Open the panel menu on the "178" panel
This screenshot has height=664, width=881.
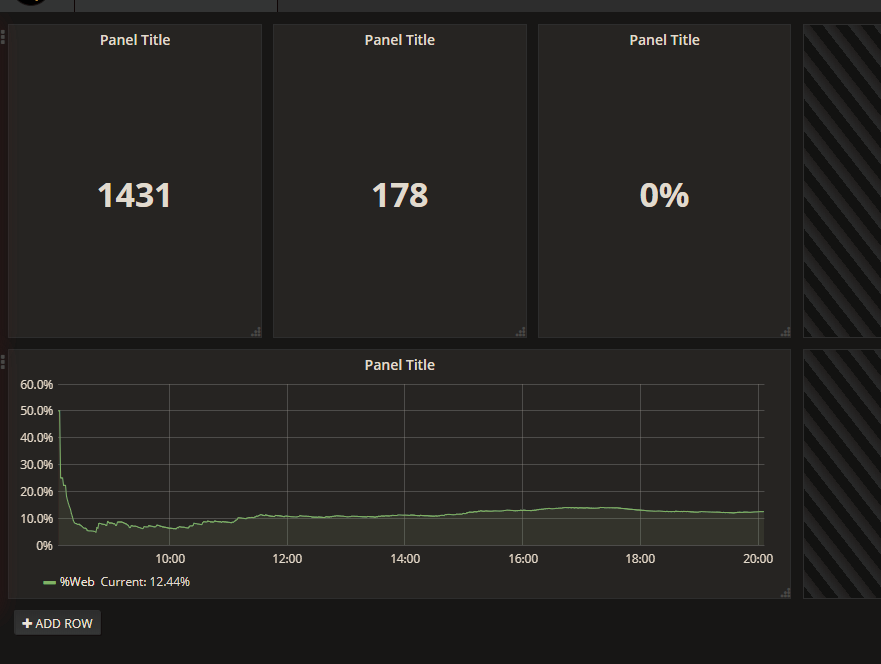[400, 40]
